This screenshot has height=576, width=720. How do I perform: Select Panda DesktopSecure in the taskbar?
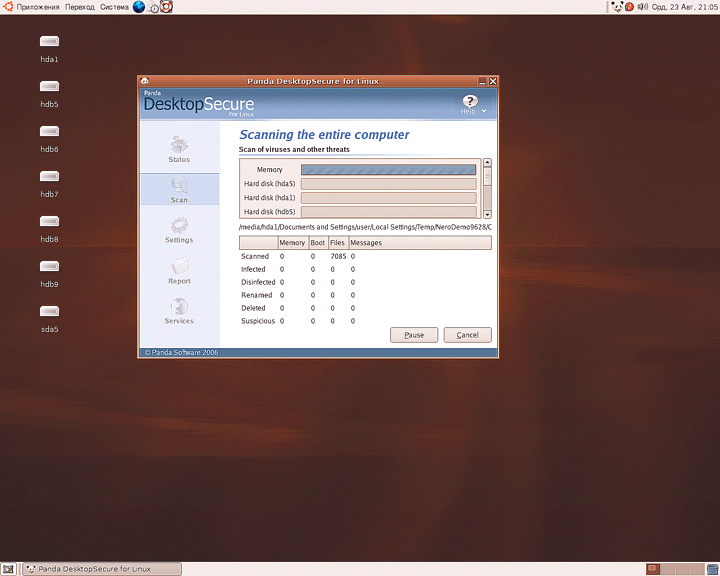(x=102, y=569)
